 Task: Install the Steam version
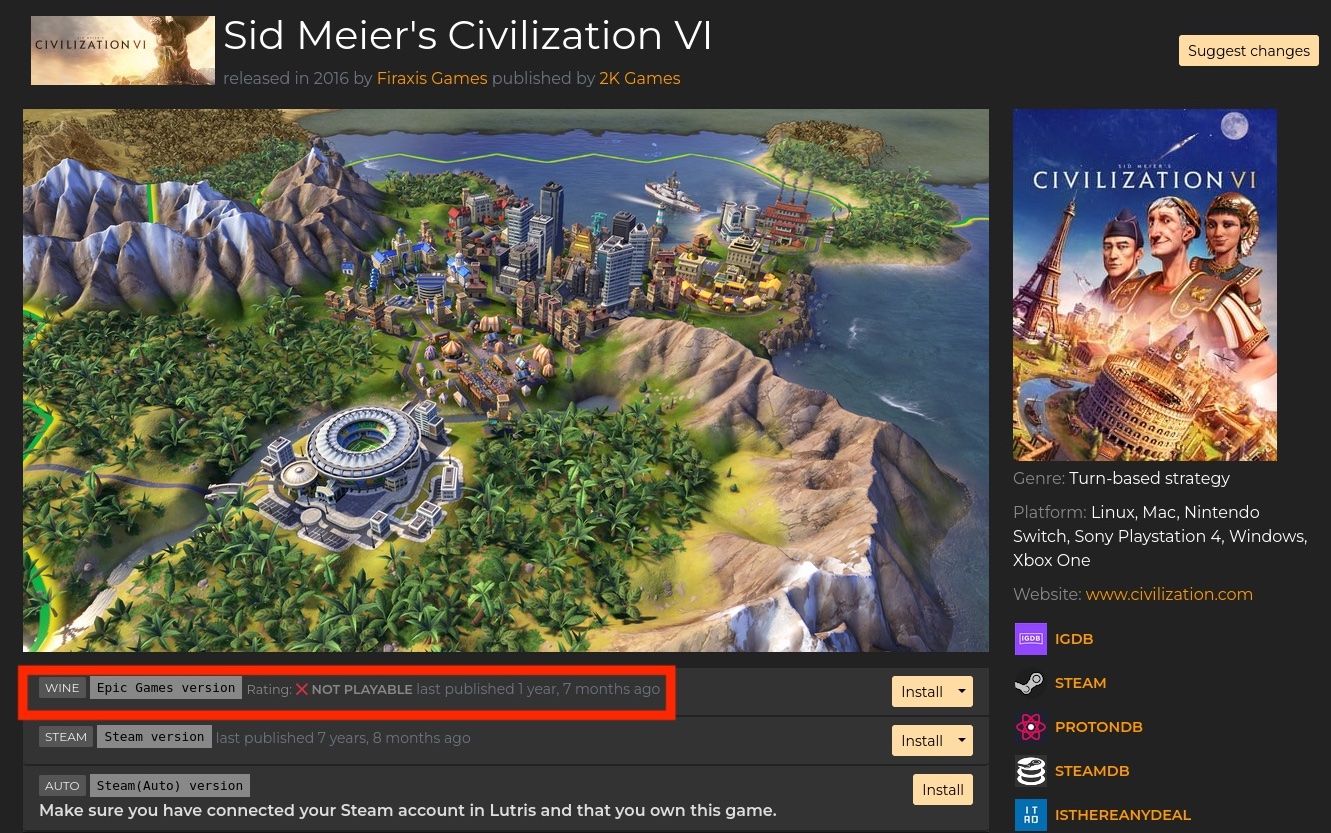[921, 740]
